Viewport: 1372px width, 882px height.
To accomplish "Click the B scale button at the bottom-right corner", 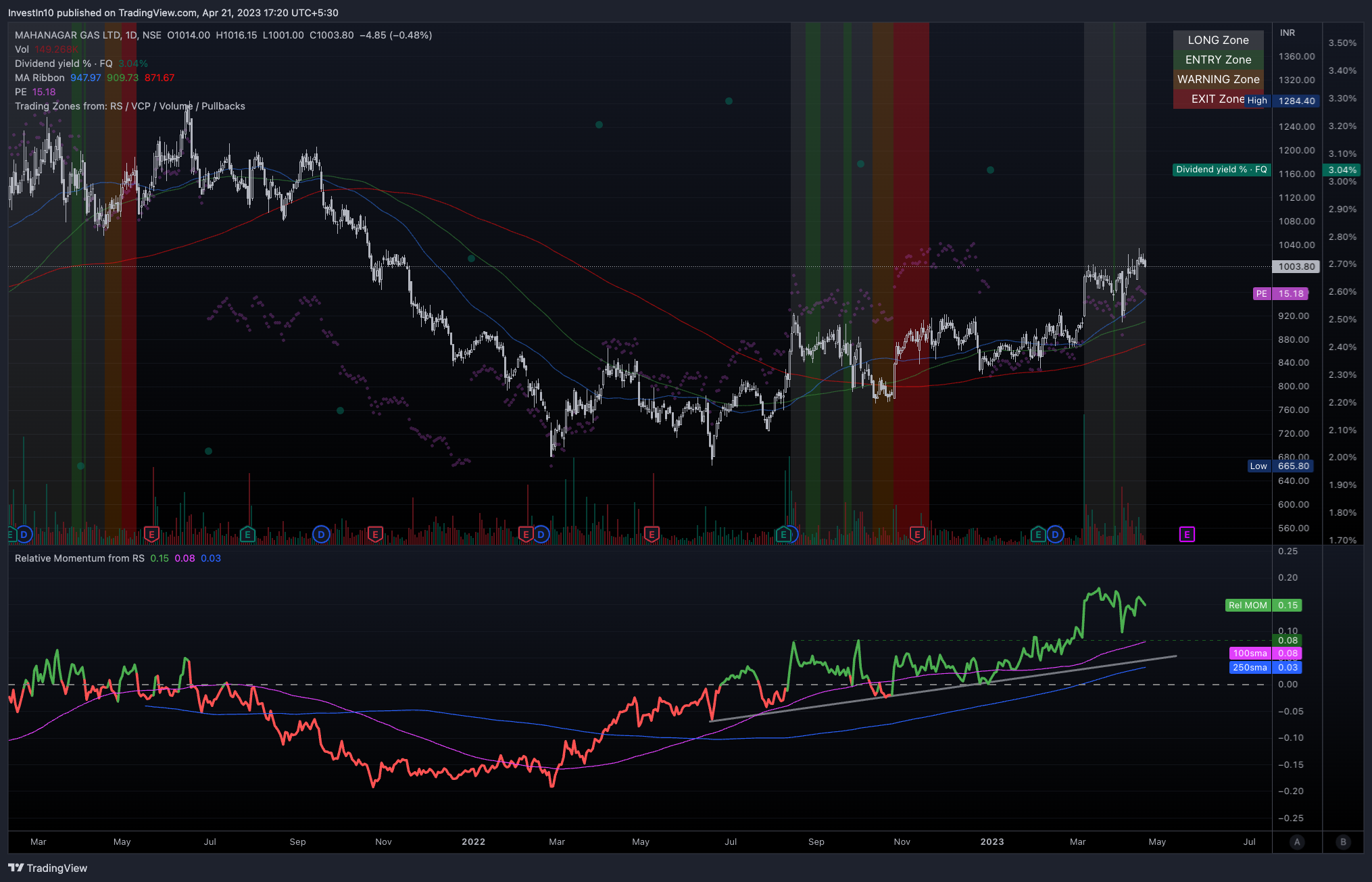I will pyautogui.click(x=1343, y=841).
